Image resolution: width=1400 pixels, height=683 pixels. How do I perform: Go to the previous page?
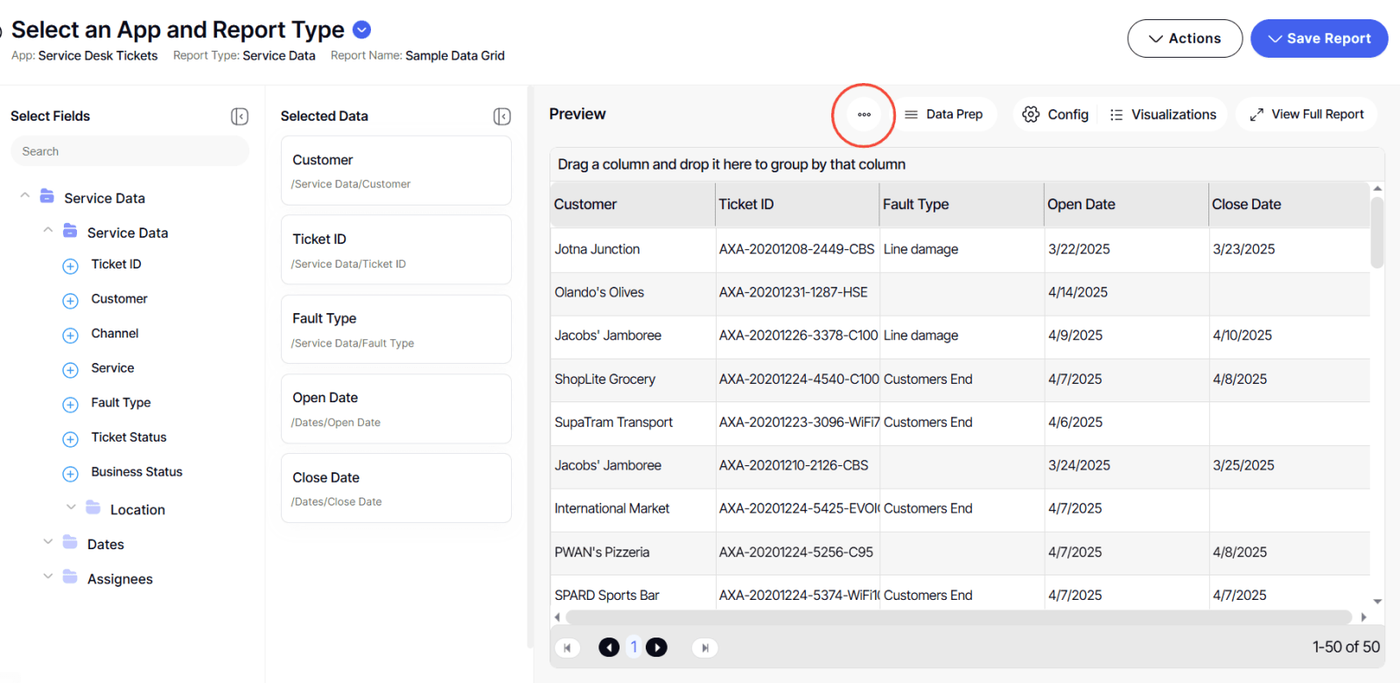pyautogui.click(x=609, y=647)
